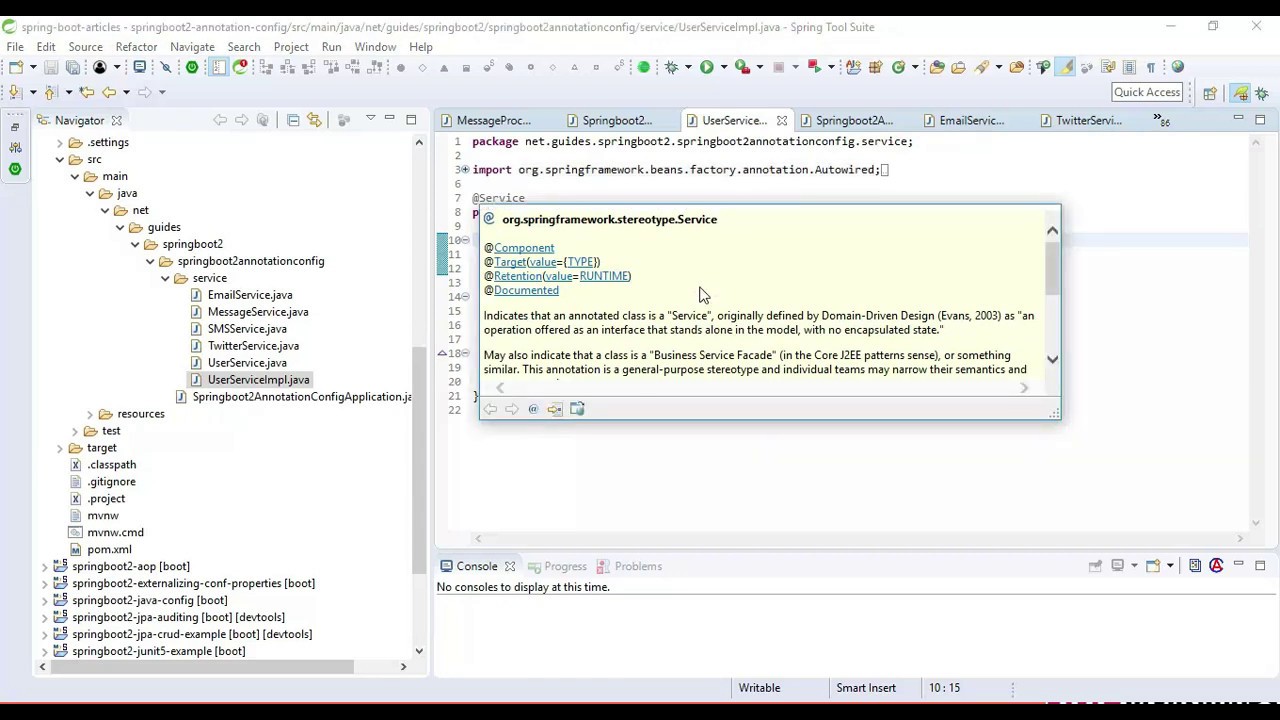Click the New Java Class icon
1280x720 pixels.
(898, 67)
